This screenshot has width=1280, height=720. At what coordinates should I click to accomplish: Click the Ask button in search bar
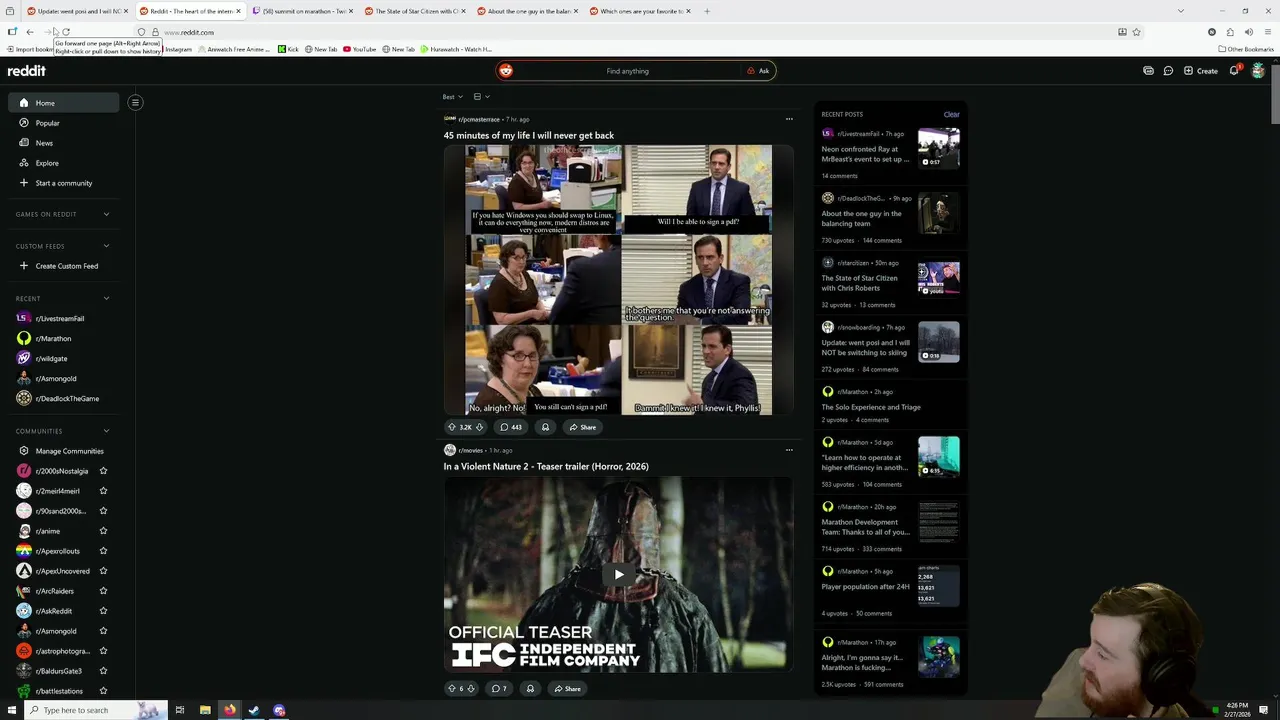point(758,71)
